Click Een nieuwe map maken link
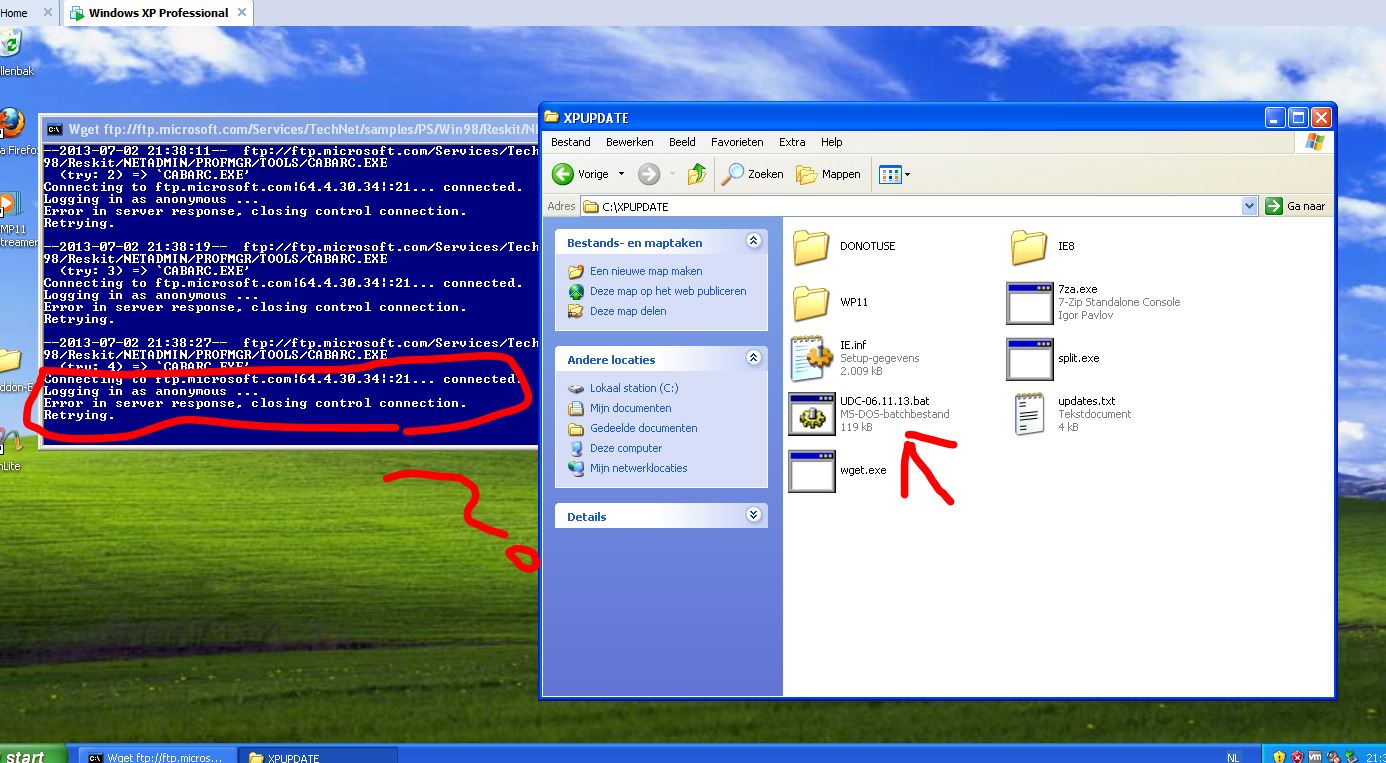The image size is (1386, 763). click(x=646, y=271)
